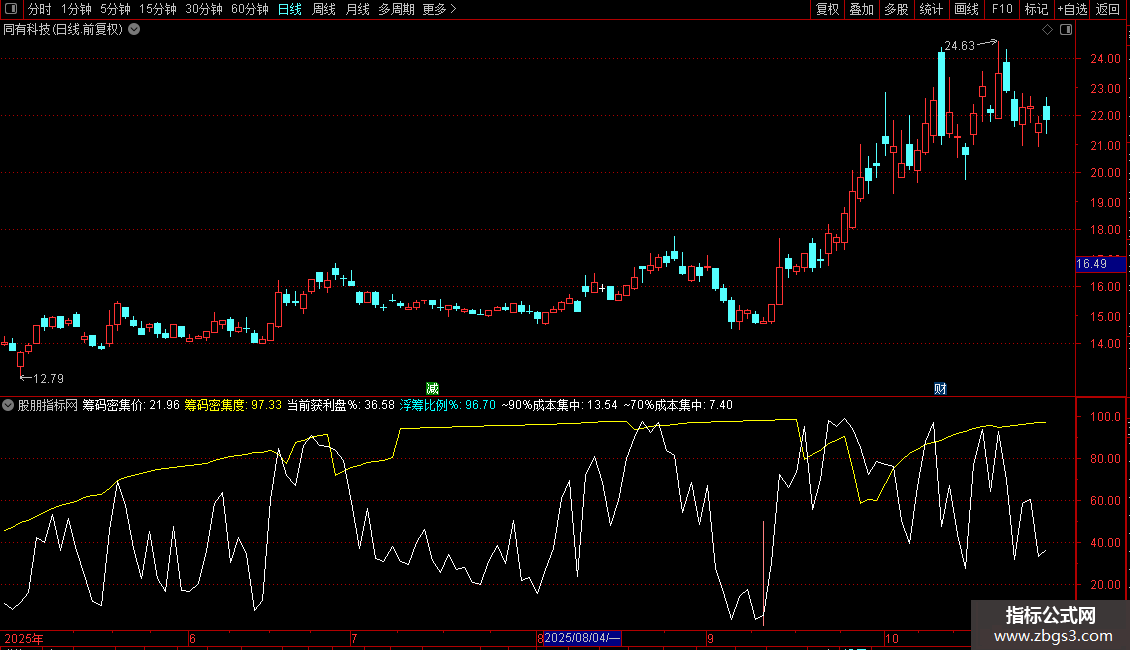
Task: Click the month 6 label on time axis
Action: 192,638
